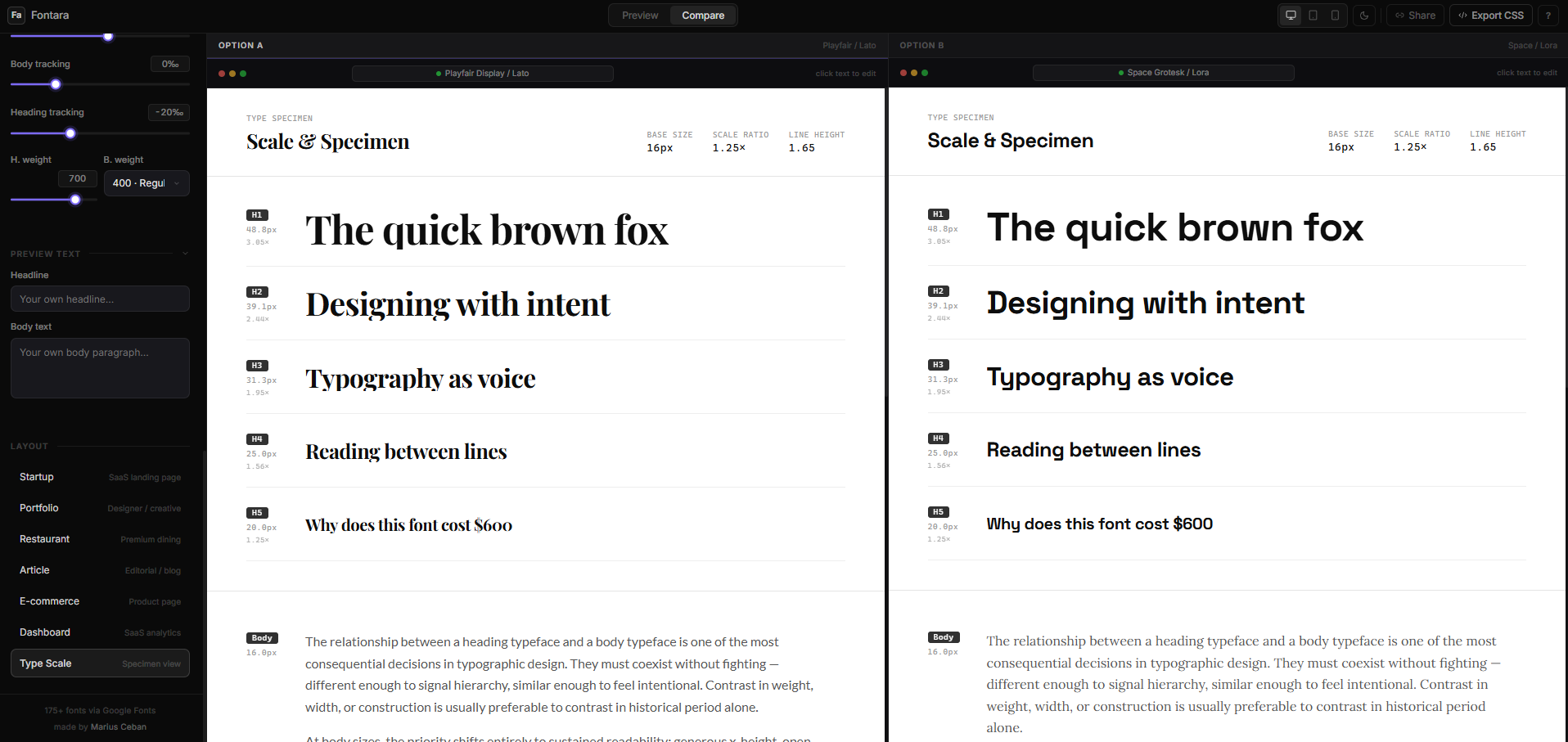Image resolution: width=1568 pixels, height=742 pixels.
Task: Switch to the Preview tab
Action: [x=639, y=15]
